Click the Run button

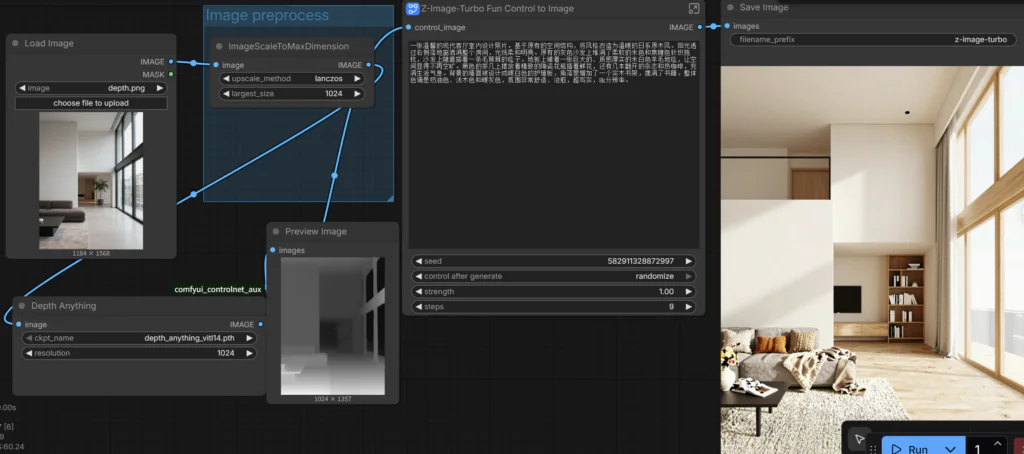(910, 447)
